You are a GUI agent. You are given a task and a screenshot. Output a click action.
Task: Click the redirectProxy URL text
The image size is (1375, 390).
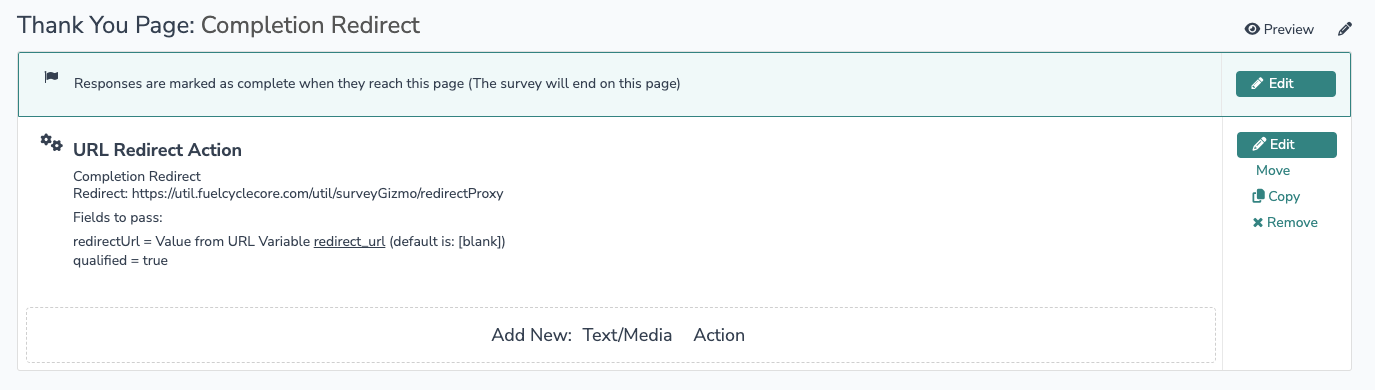point(288,193)
